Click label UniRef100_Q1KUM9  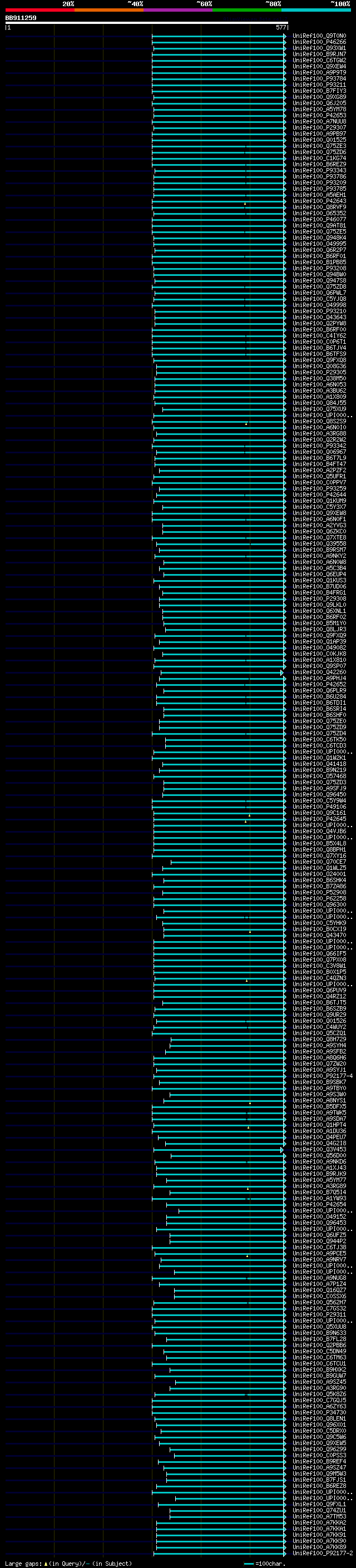319,501
